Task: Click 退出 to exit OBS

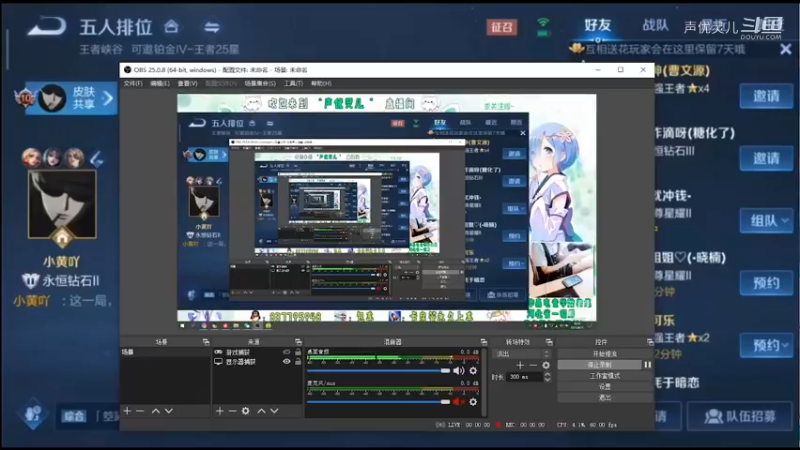Action: (x=605, y=397)
